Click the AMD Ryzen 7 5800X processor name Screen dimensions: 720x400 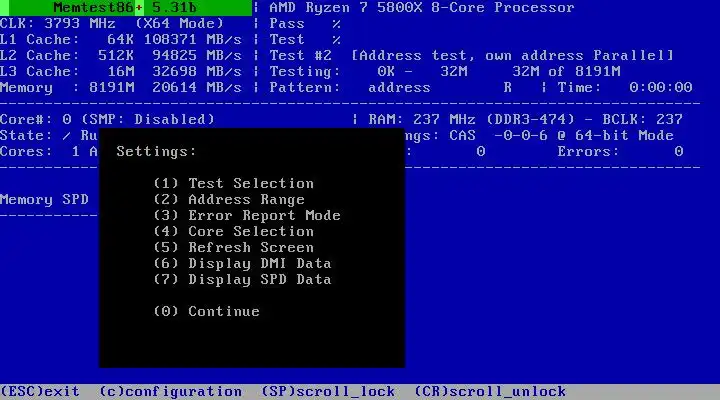point(422,7)
